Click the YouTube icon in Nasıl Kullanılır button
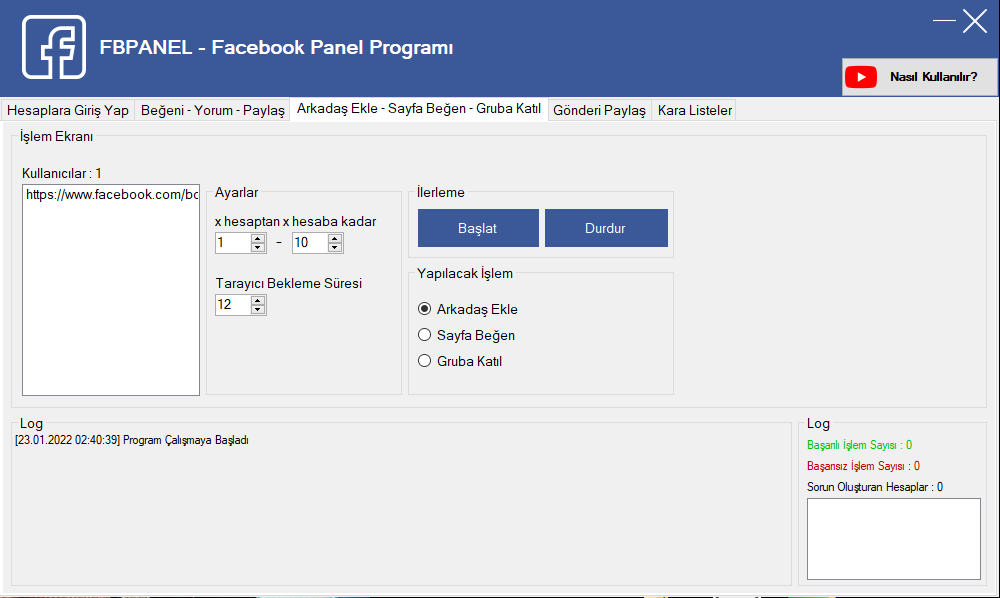The width and height of the screenshot is (1000, 598). 860,77
